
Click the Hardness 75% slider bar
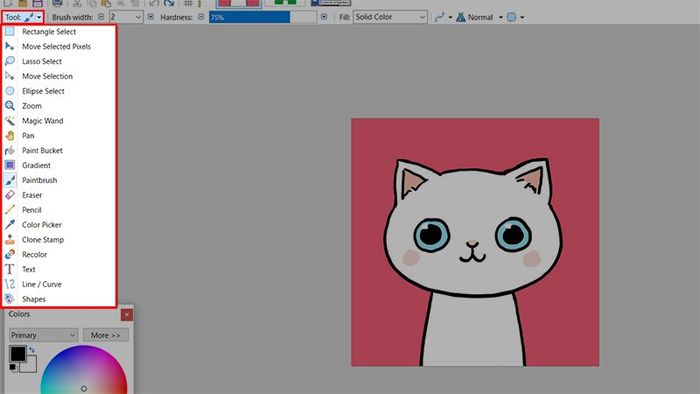coord(263,17)
